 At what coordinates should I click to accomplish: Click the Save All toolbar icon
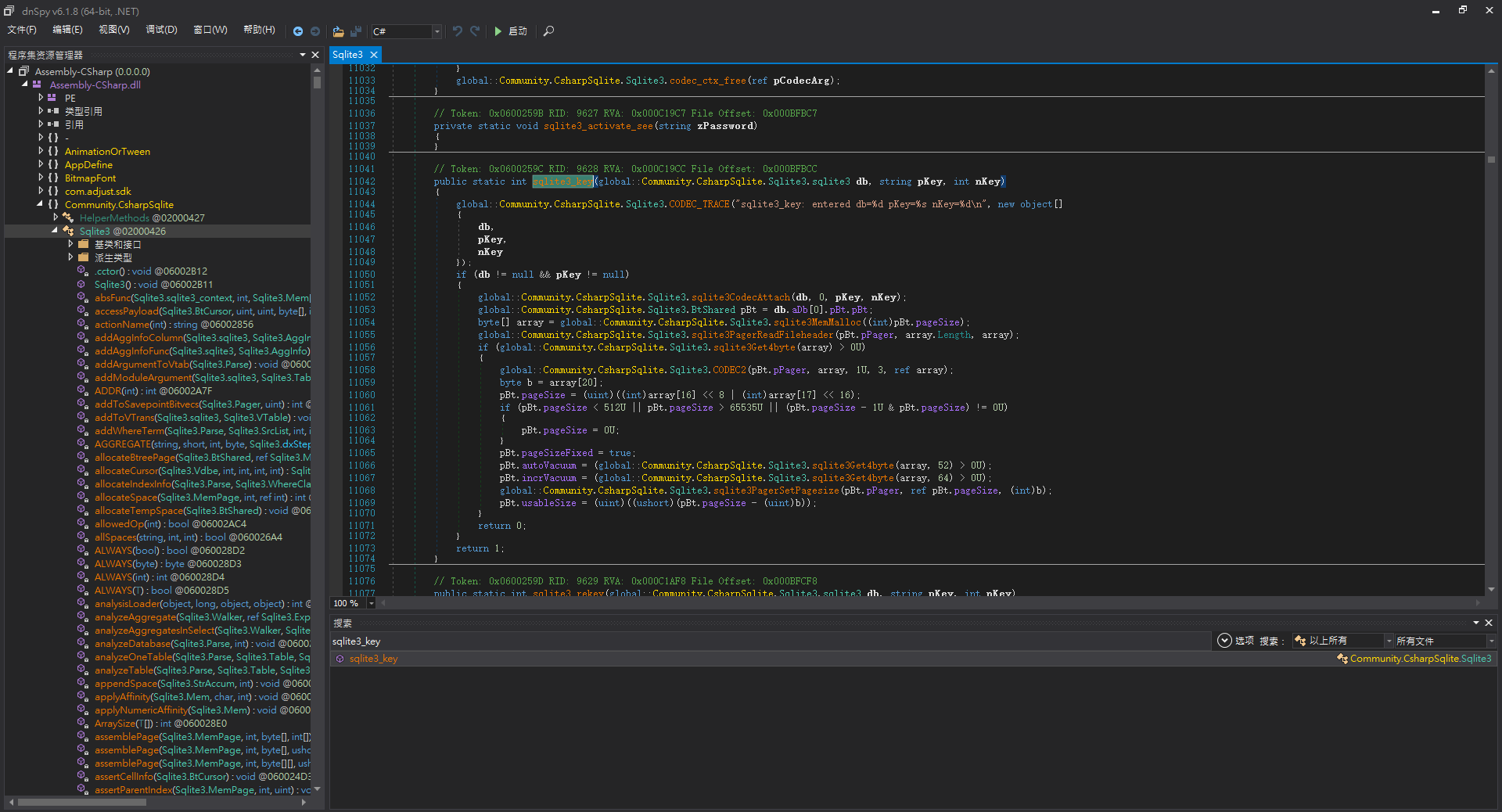(356, 31)
